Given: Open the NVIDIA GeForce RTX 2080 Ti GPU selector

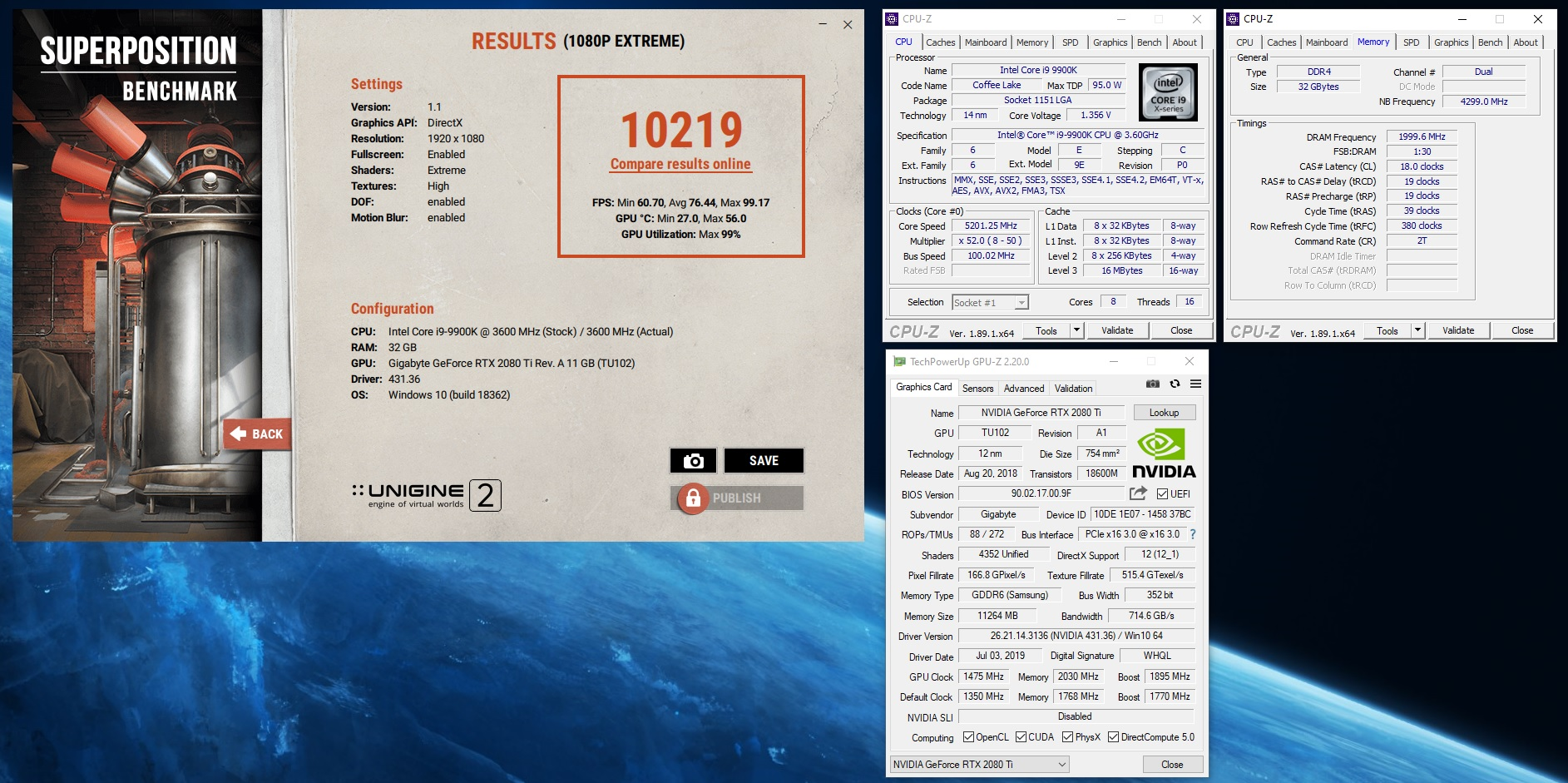Looking at the screenshot, I should pyautogui.click(x=980, y=765).
